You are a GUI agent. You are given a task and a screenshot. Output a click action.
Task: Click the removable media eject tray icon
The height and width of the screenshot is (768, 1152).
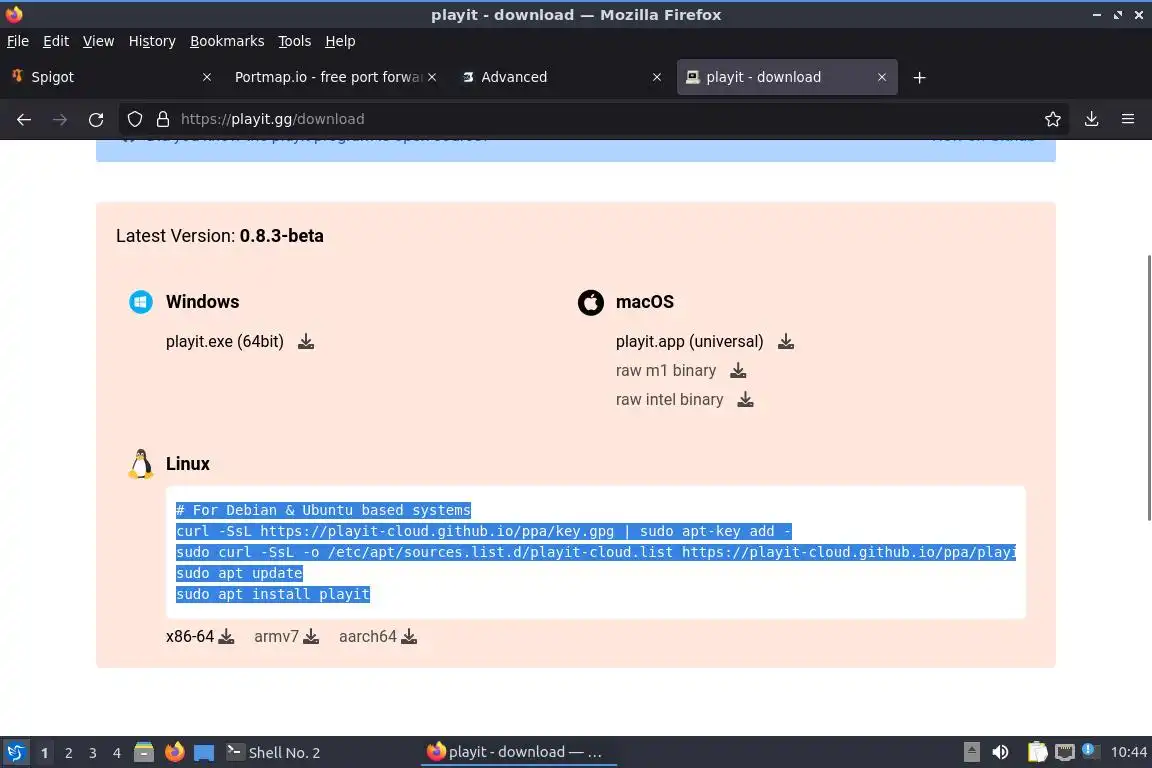pyautogui.click(x=971, y=752)
